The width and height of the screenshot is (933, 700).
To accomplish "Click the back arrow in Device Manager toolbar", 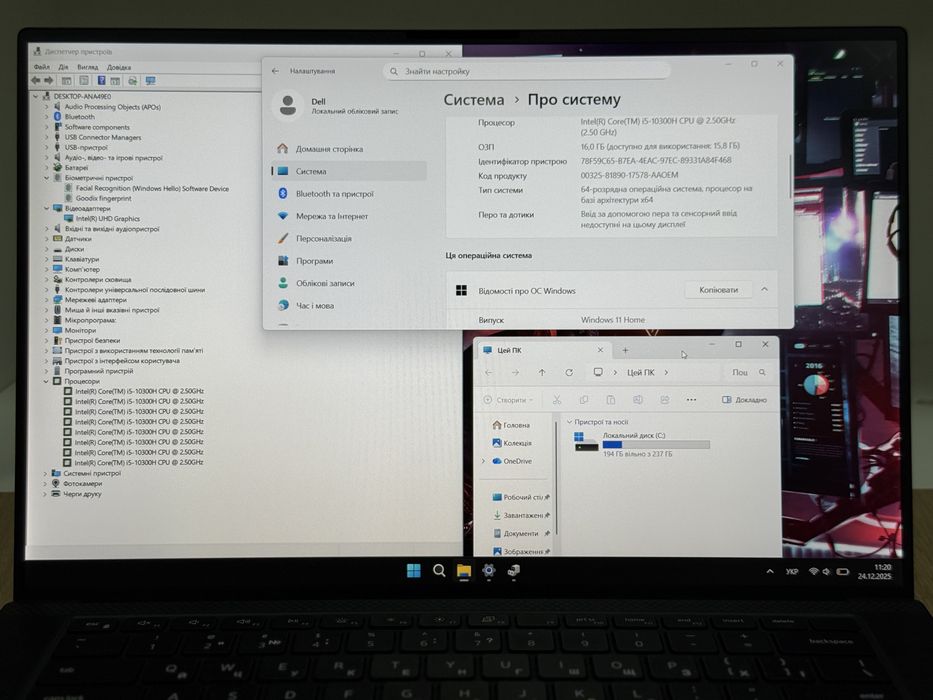I will point(36,80).
